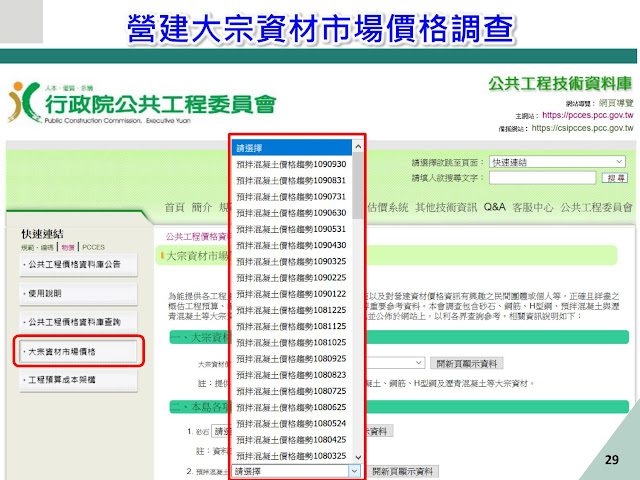Open the 大宗資材 category dropdown arrow

(418, 363)
